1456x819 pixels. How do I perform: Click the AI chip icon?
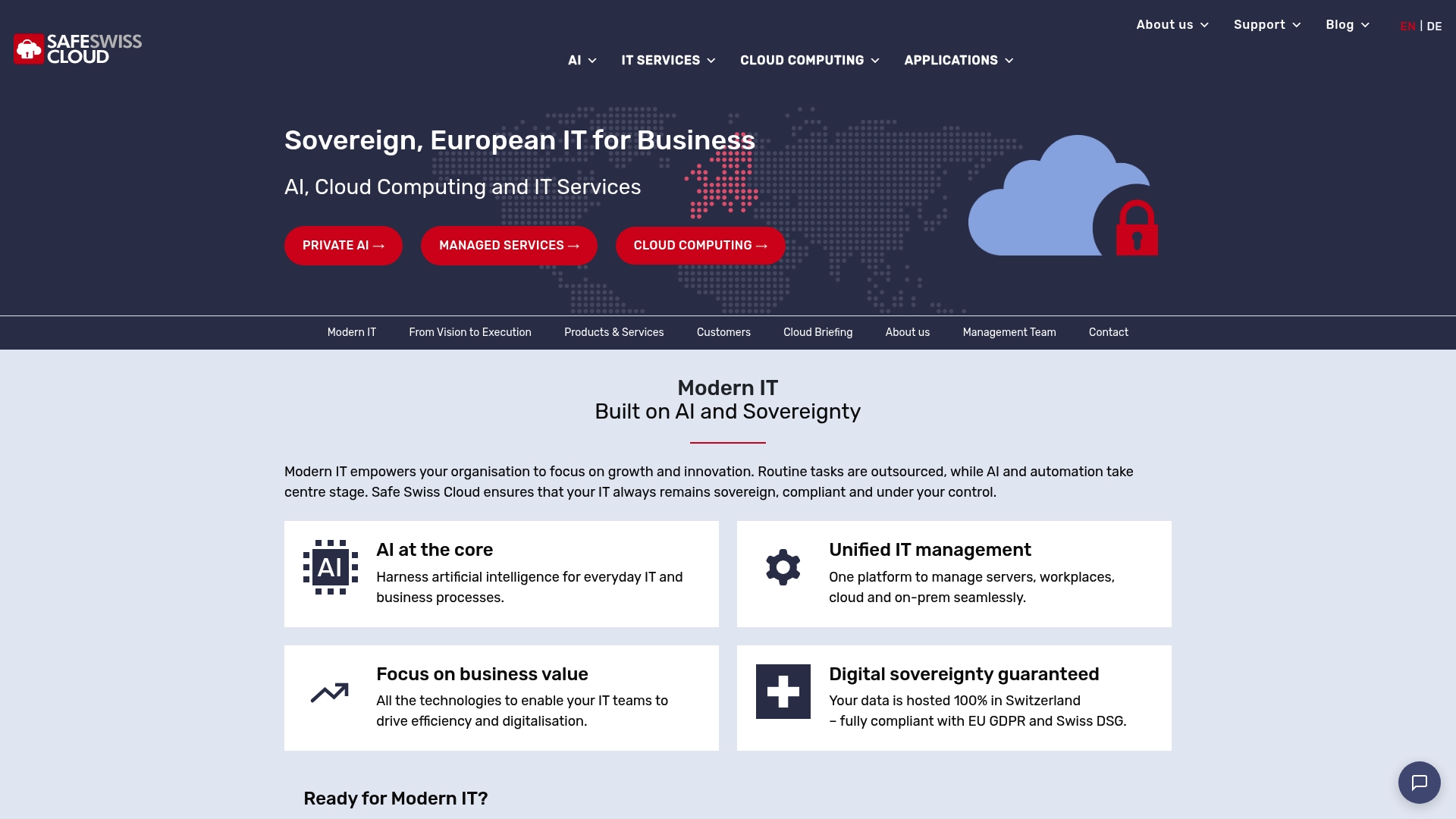331,567
